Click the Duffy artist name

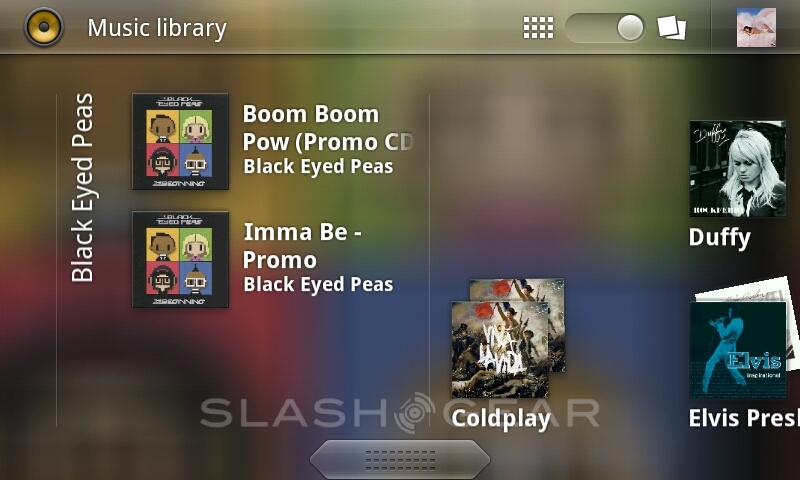click(719, 238)
